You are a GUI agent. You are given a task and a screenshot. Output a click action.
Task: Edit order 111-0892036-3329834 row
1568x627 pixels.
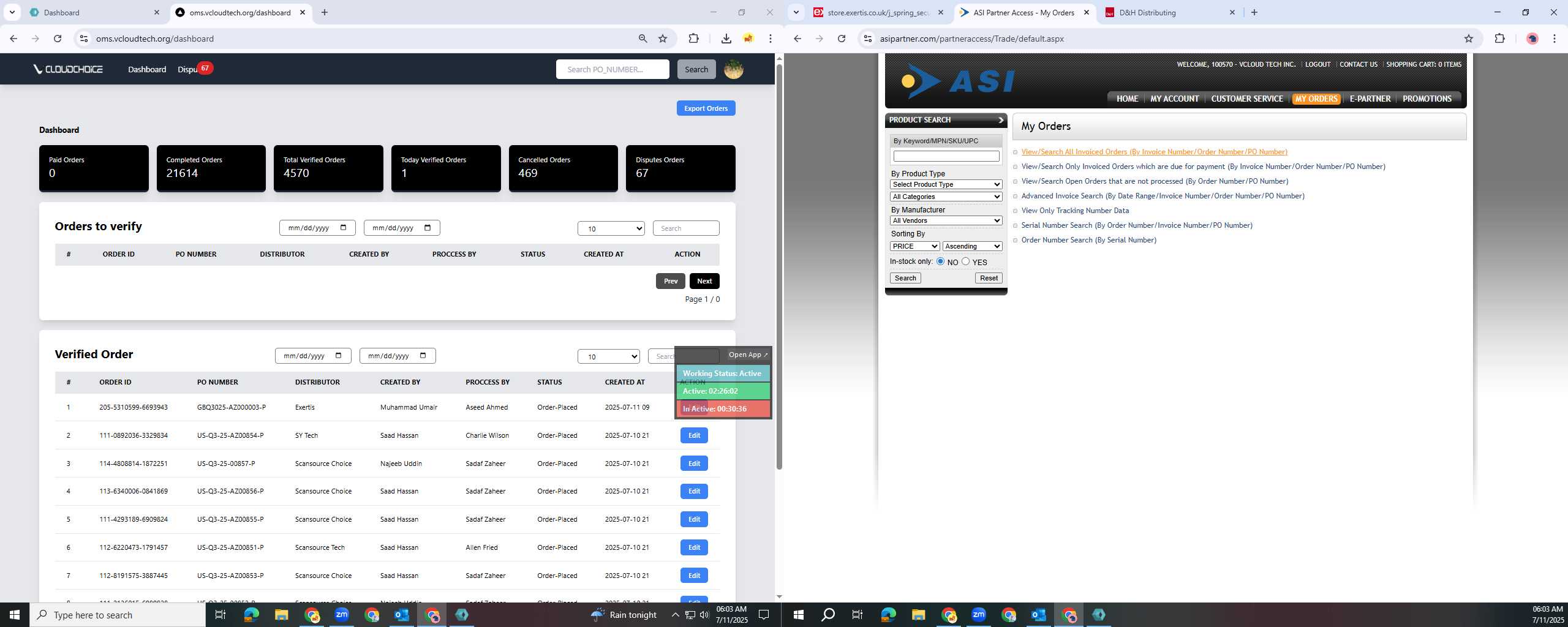(694, 435)
